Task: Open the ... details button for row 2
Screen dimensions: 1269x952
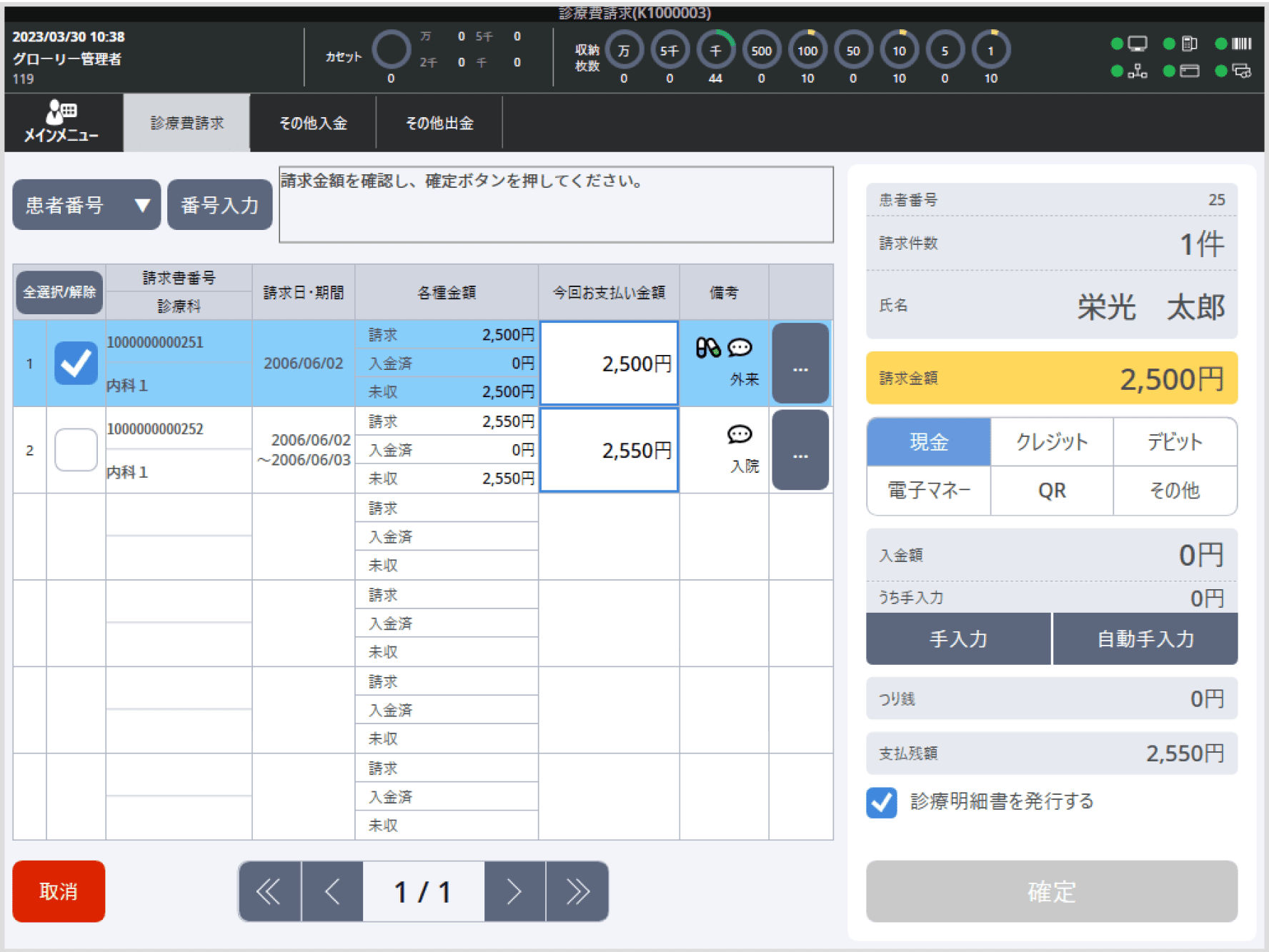Action: coord(800,450)
